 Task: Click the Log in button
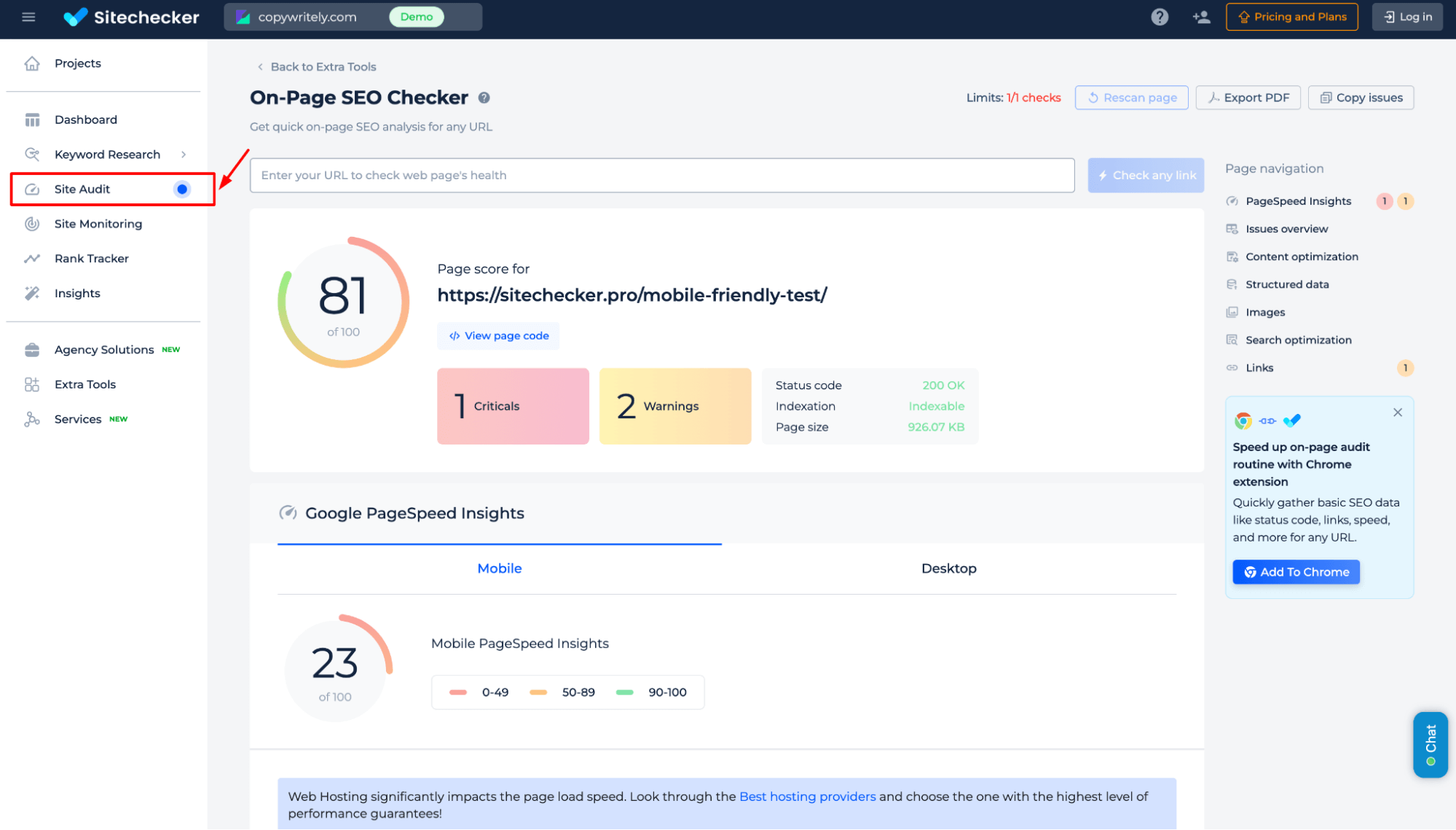pos(1407,17)
